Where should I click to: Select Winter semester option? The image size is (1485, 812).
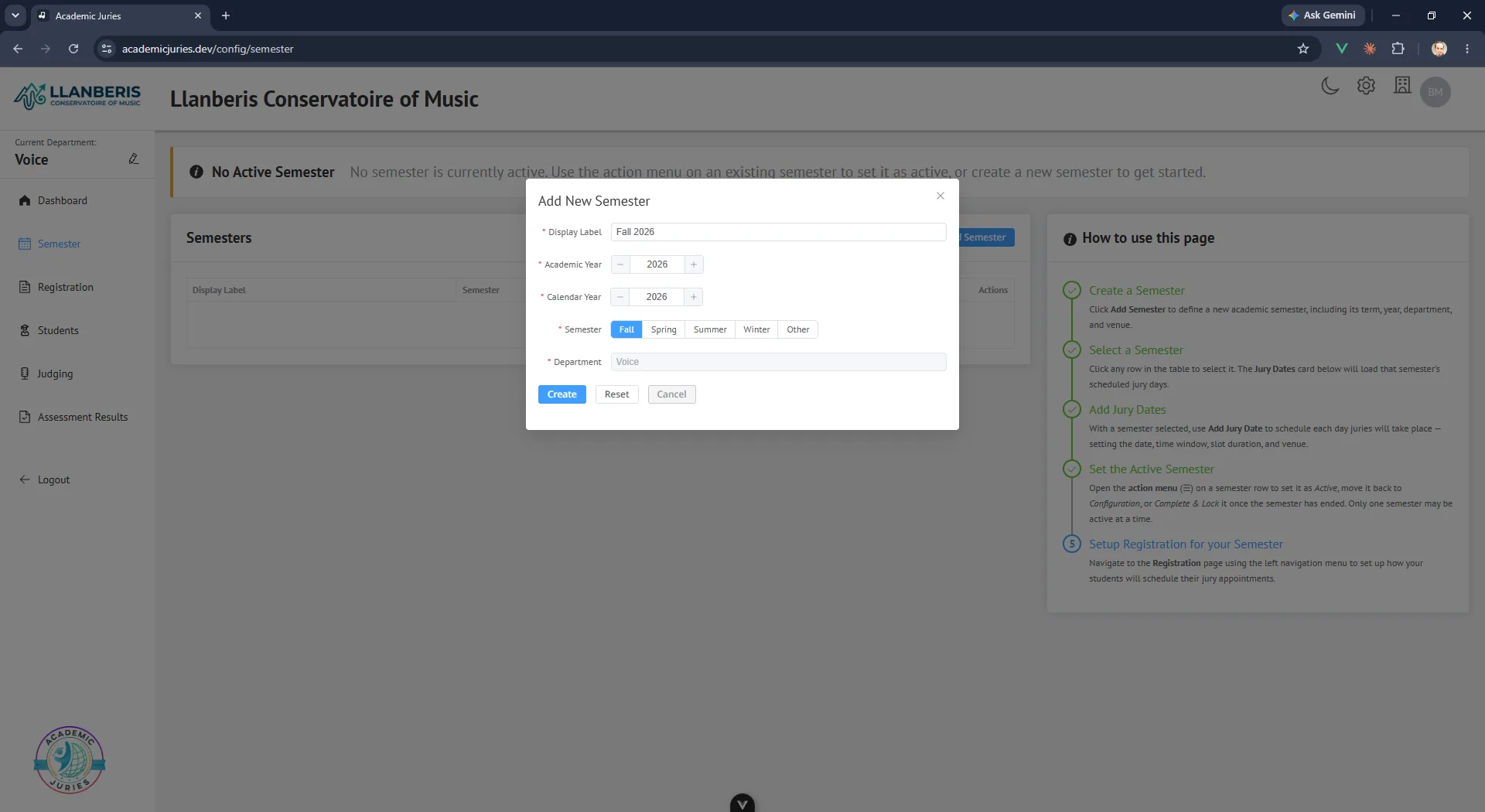coord(756,329)
